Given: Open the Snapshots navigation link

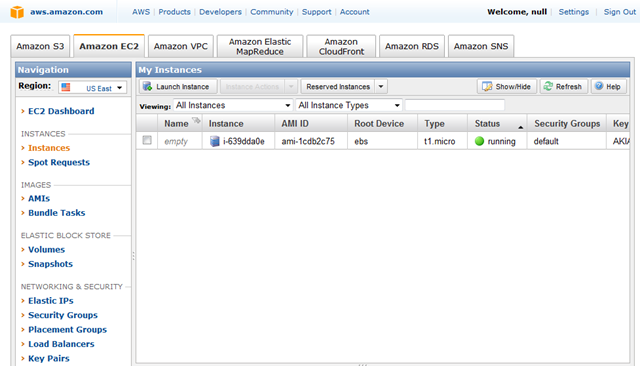Looking at the screenshot, I should [x=50, y=264].
